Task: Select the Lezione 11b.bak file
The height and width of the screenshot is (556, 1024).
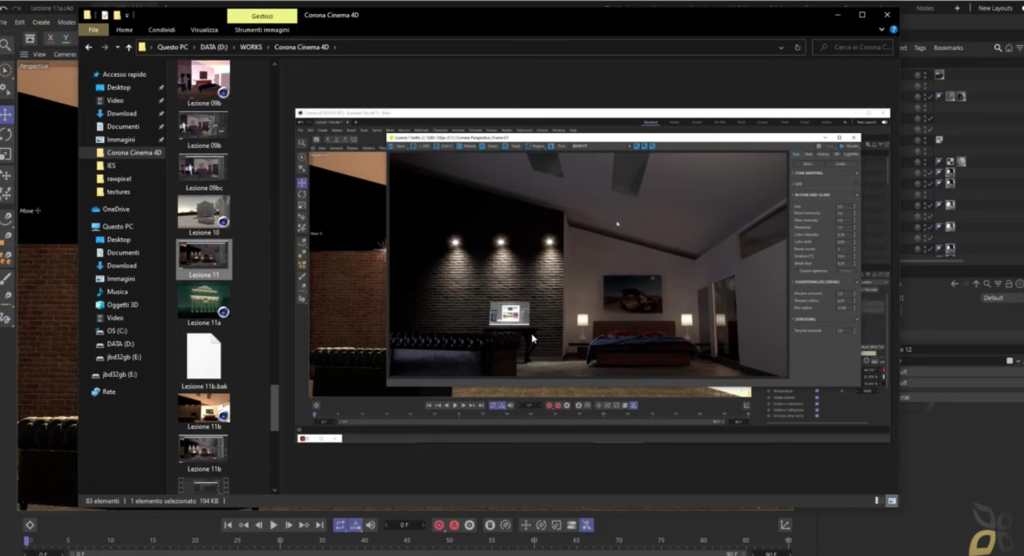Action: click(204, 361)
